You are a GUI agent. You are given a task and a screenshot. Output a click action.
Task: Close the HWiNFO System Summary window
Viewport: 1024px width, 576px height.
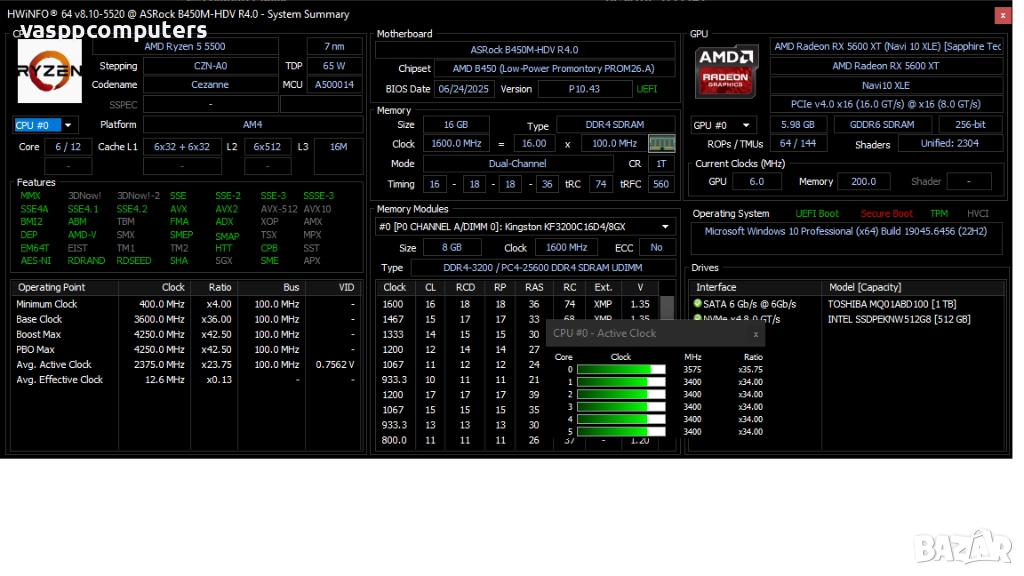(1001, 15)
